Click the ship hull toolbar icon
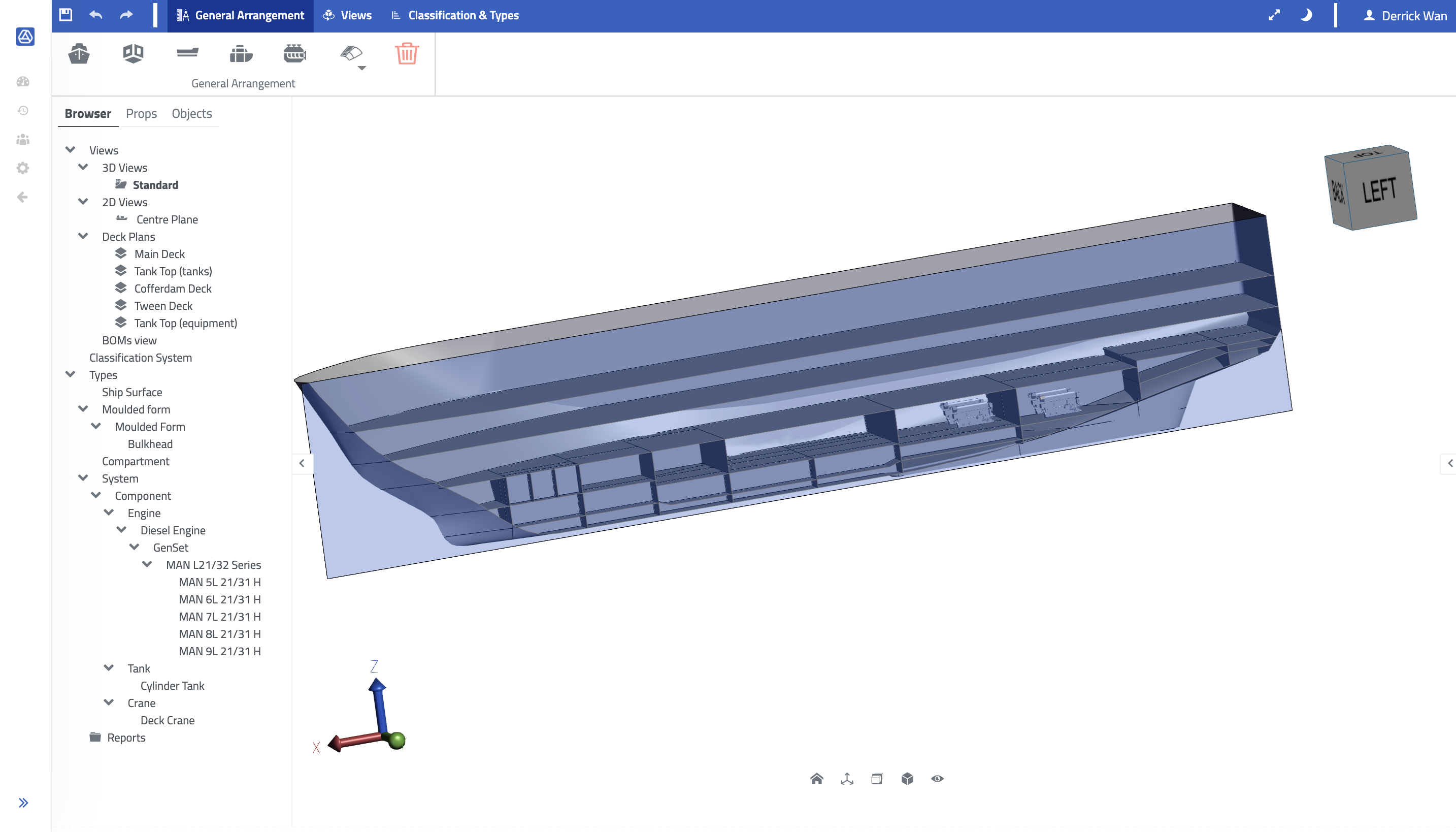 coord(79,54)
